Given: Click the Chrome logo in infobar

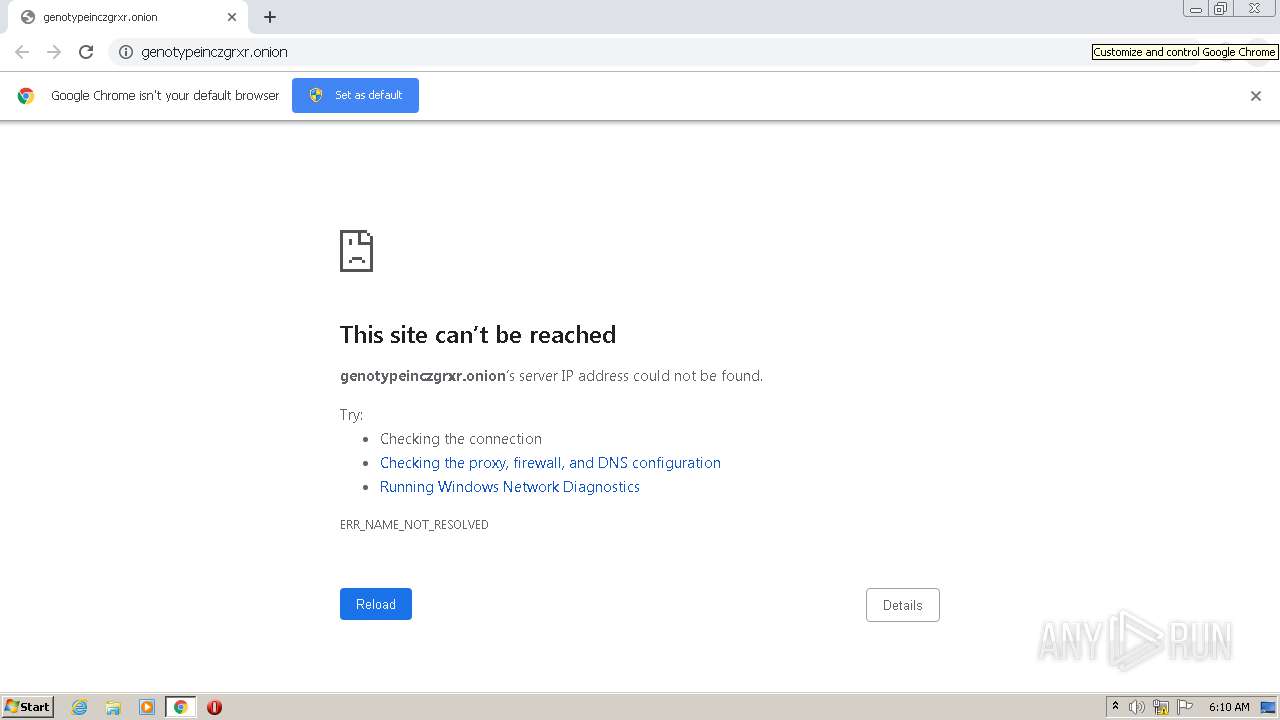Looking at the screenshot, I should click(26, 96).
